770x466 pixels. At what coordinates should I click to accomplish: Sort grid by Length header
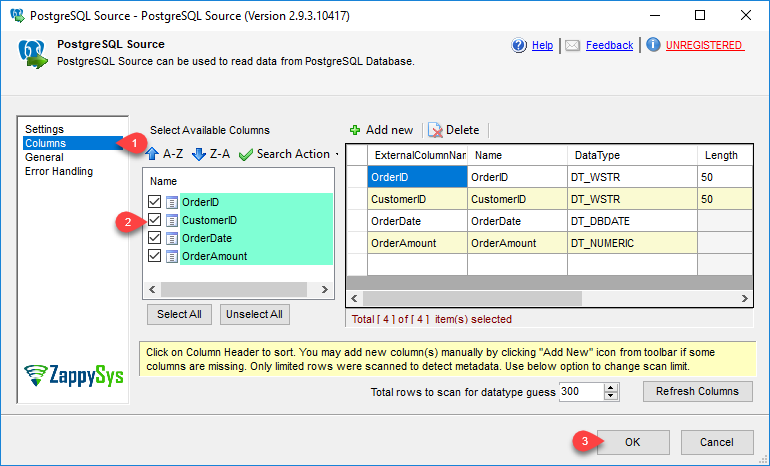coord(725,155)
